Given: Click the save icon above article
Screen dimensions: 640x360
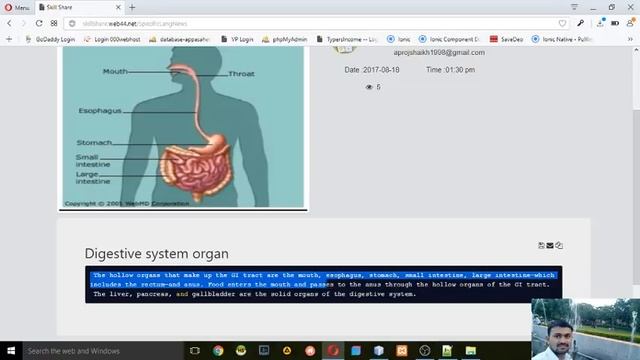Looking at the screenshot, I should tap(541, 245).
